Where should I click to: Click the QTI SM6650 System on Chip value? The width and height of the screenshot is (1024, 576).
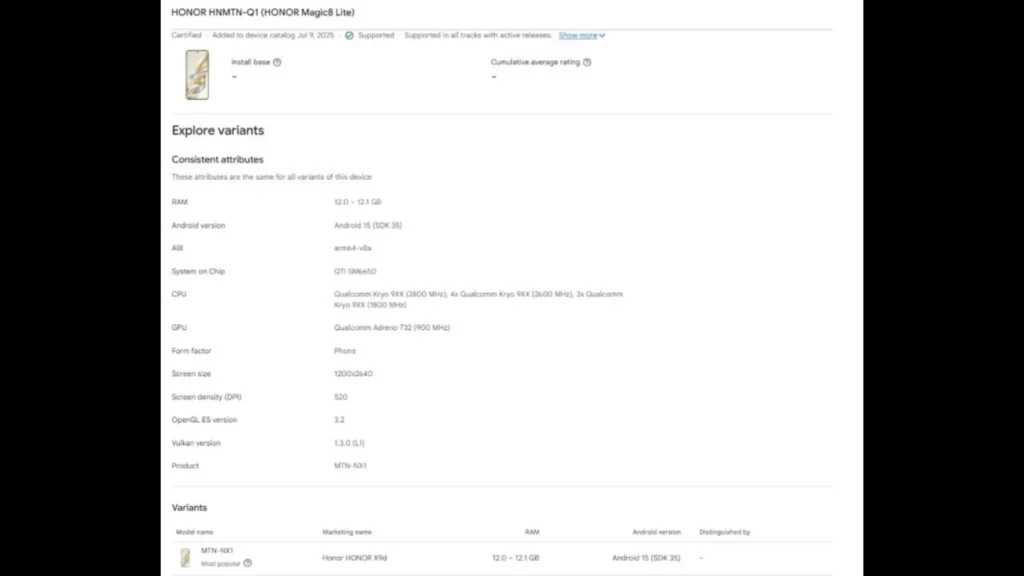(355, 271)
